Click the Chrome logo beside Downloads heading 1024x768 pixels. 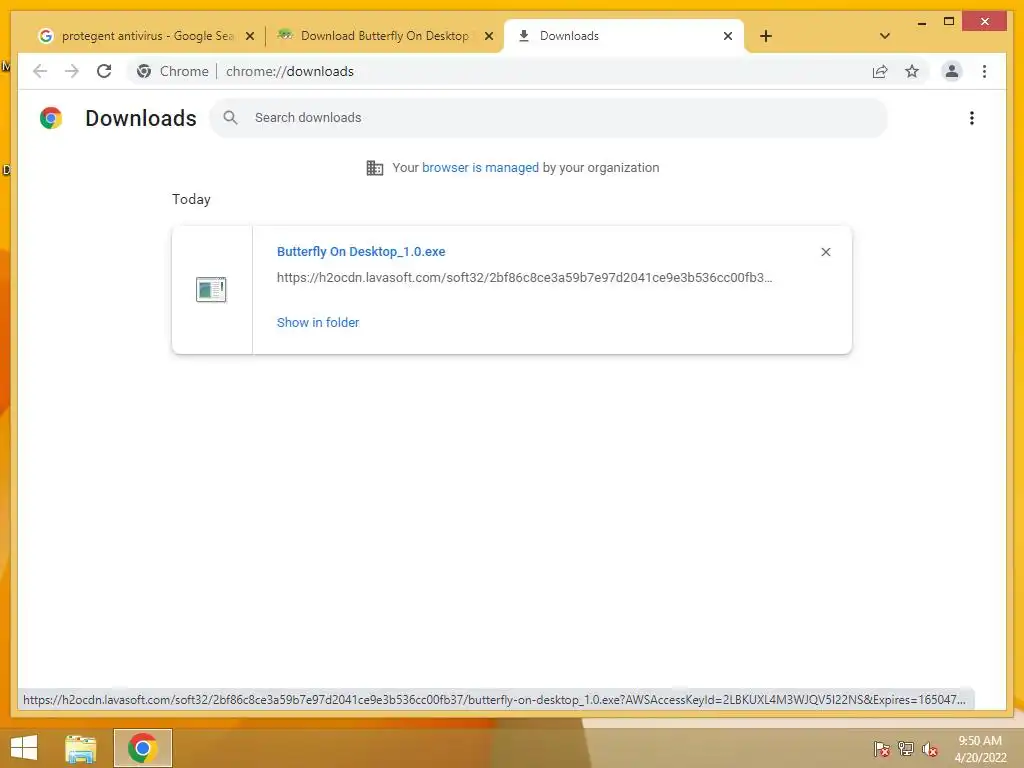tap(50, 118)
